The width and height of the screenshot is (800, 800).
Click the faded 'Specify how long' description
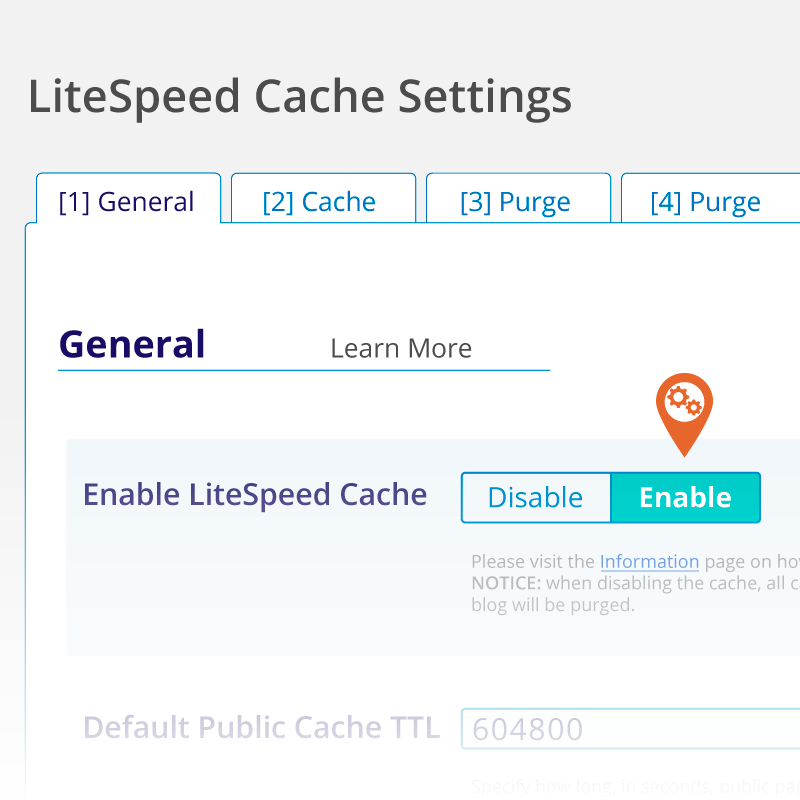(x=635, y=787)
